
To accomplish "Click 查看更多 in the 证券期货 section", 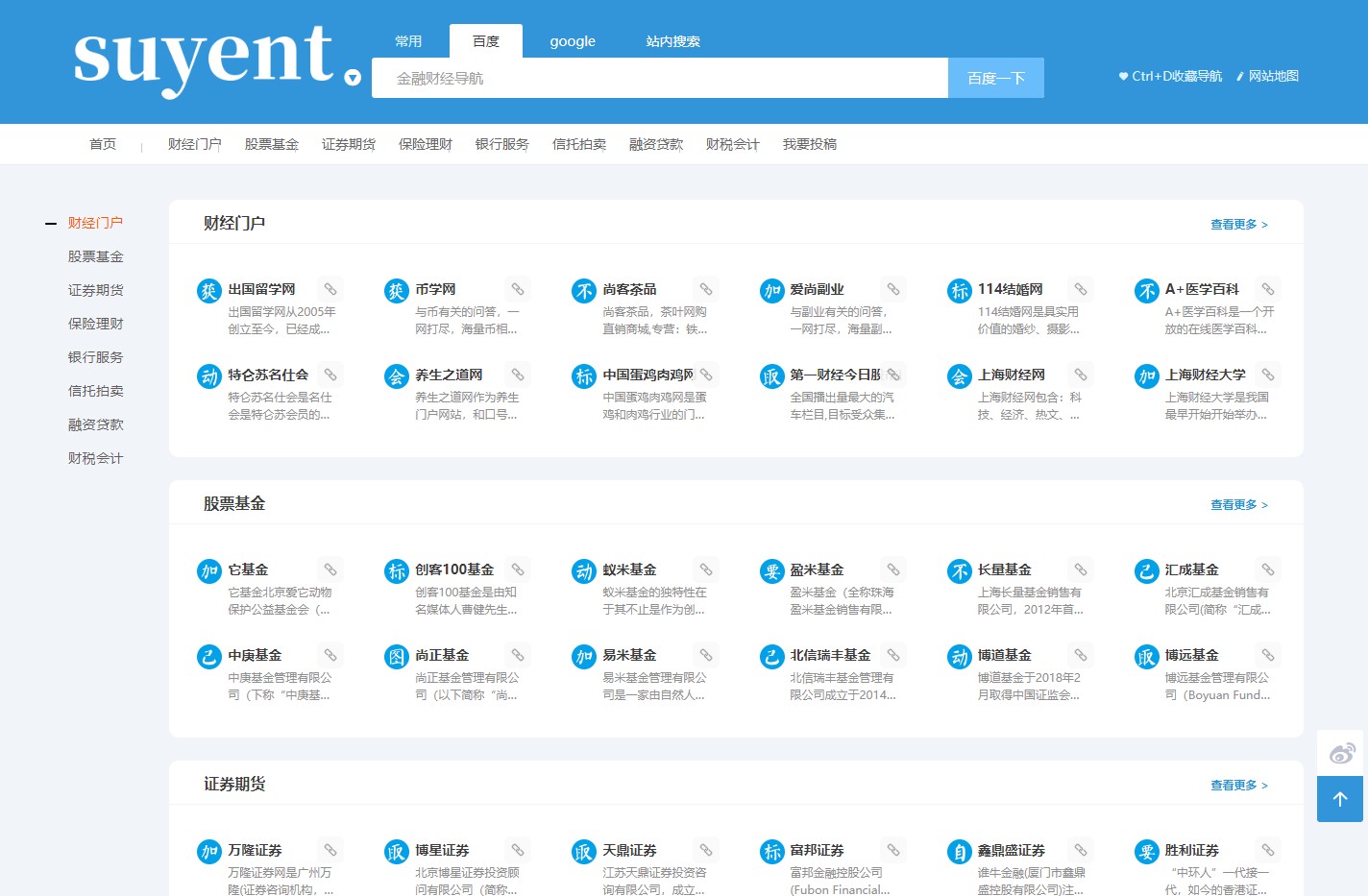I will point(1239,785).
